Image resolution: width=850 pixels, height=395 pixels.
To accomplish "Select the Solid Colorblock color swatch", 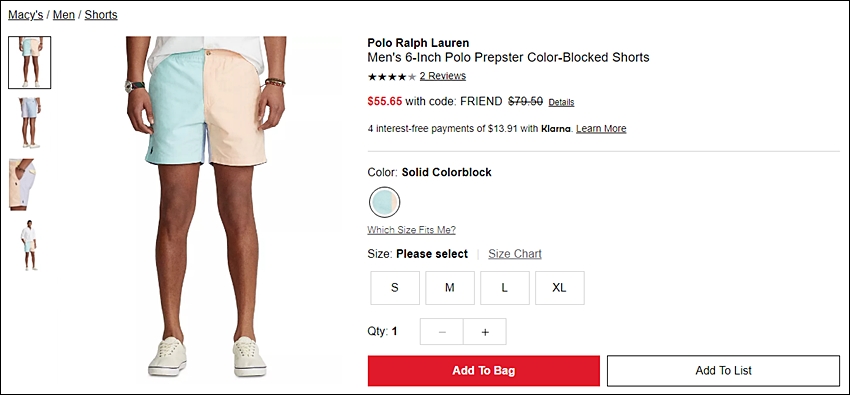I will pos(384,202).
